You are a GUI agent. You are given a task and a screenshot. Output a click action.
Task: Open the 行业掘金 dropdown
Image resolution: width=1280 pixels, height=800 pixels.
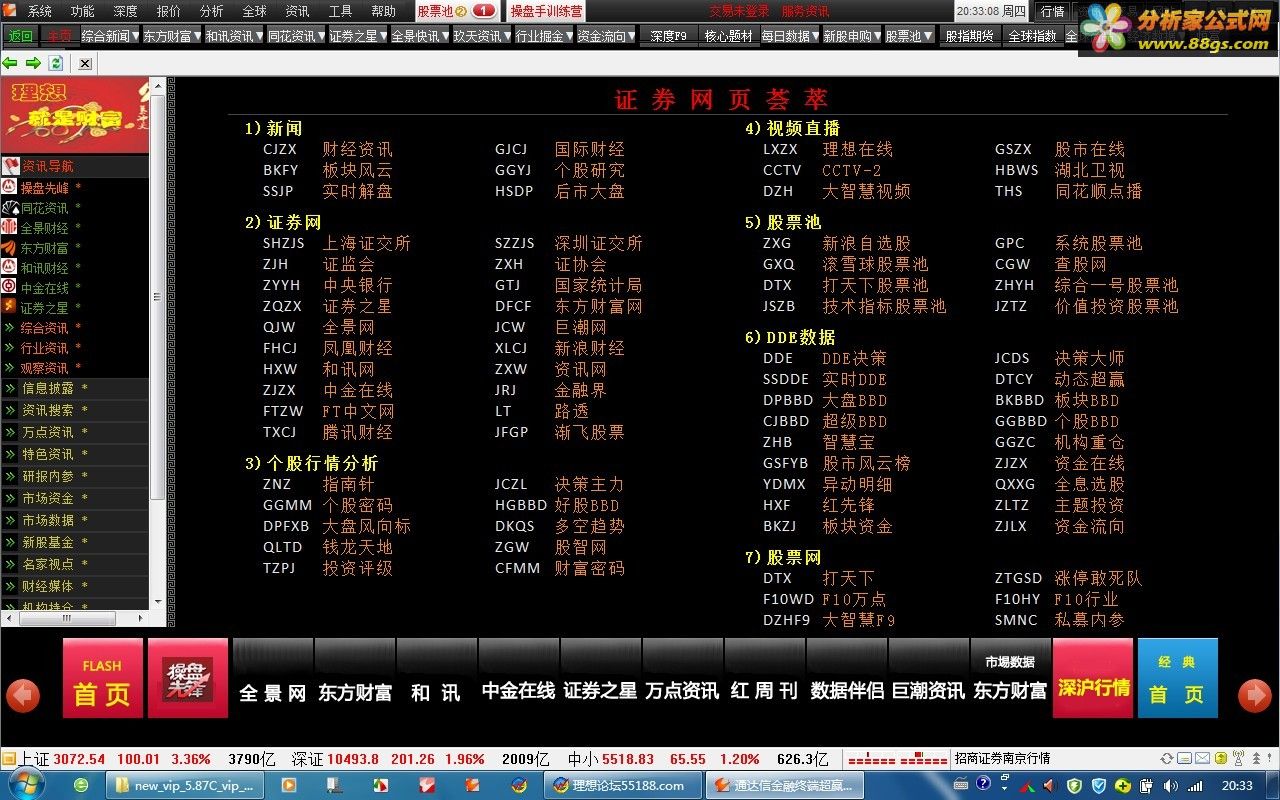point(542,35)
